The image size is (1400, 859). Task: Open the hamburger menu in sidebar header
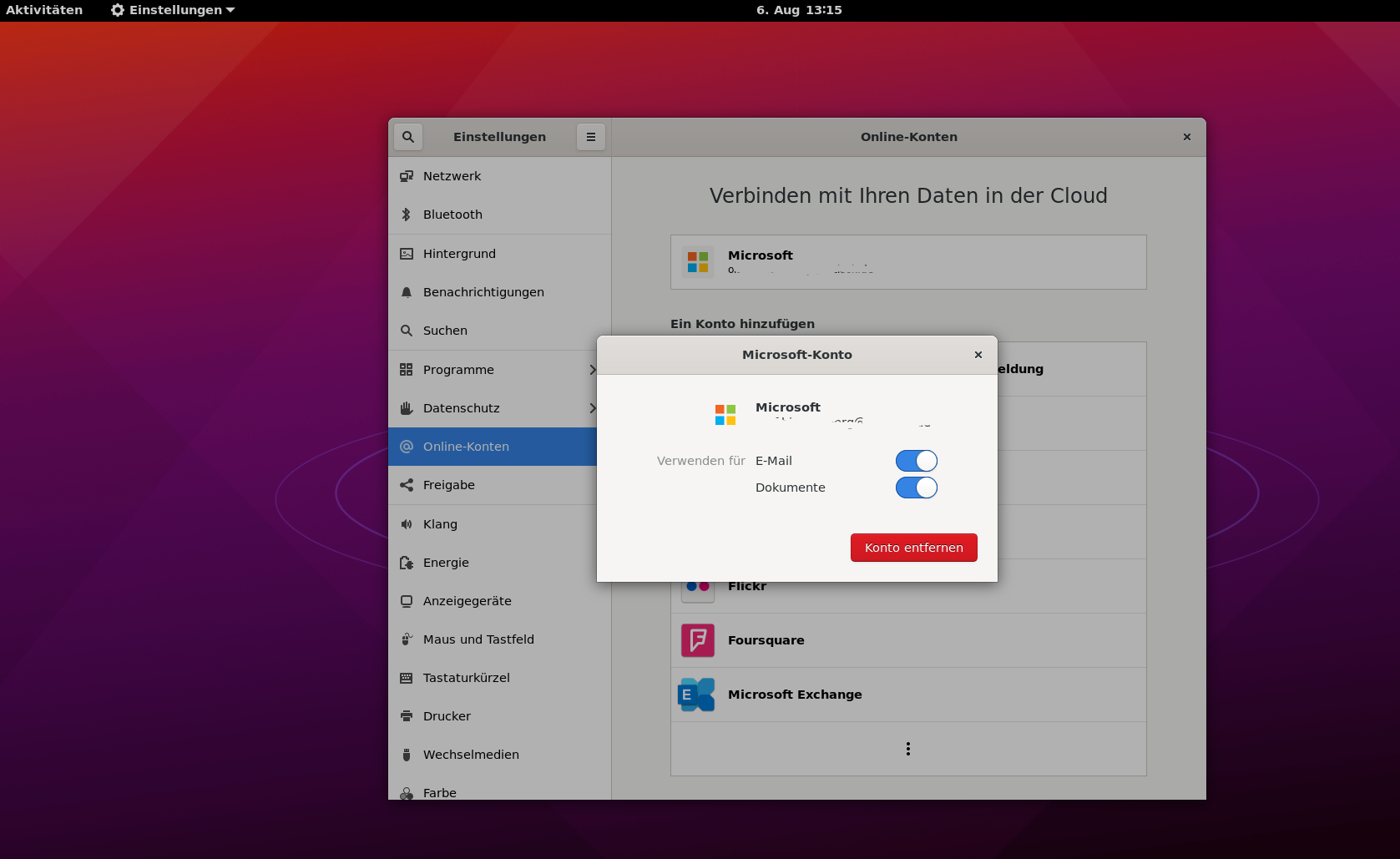click(x=590, y=137)
